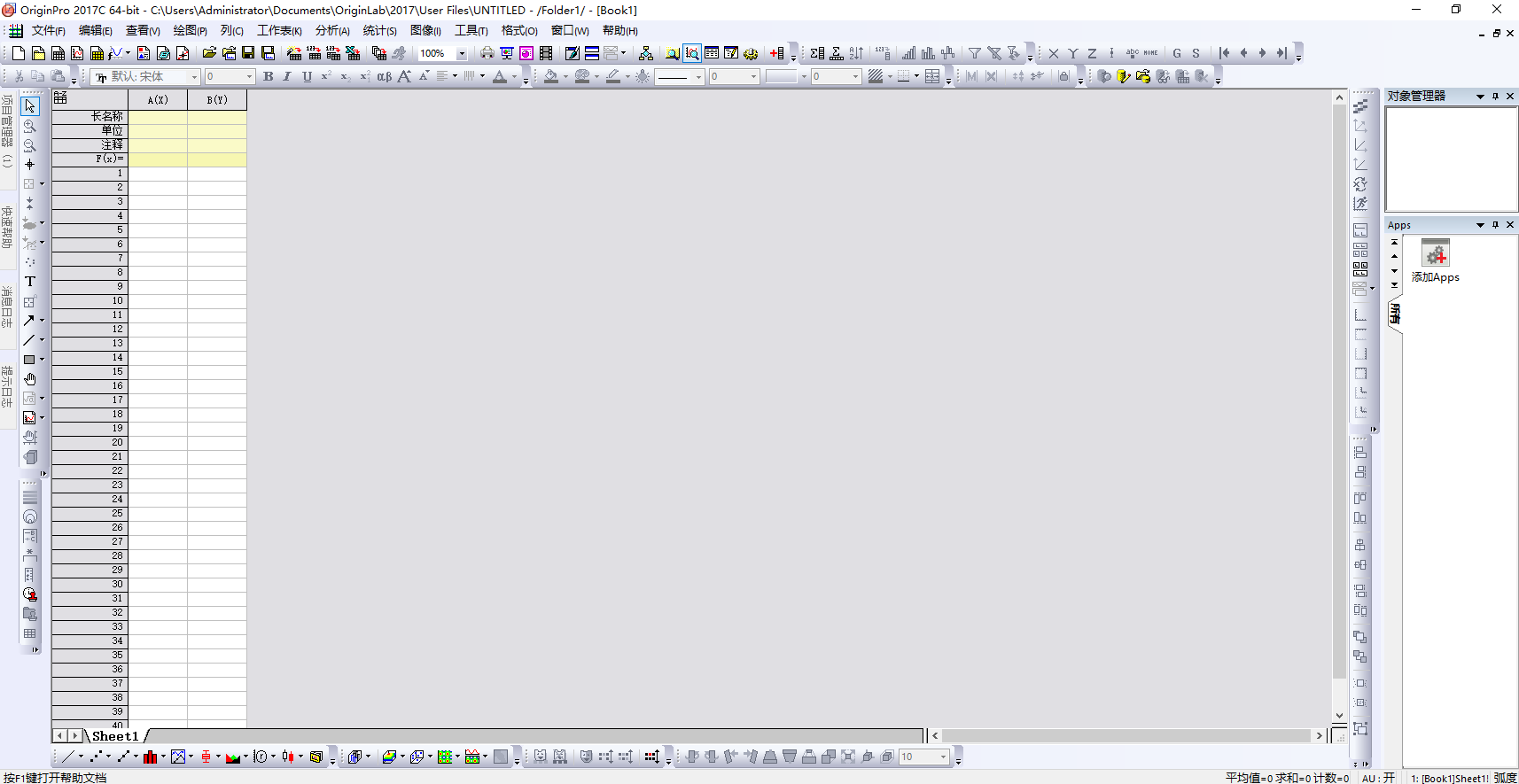The width and height of the screenshot is (1519, 784).
Task: Switch to the Sheet1 tab
Action: click(x=115, y=736)
